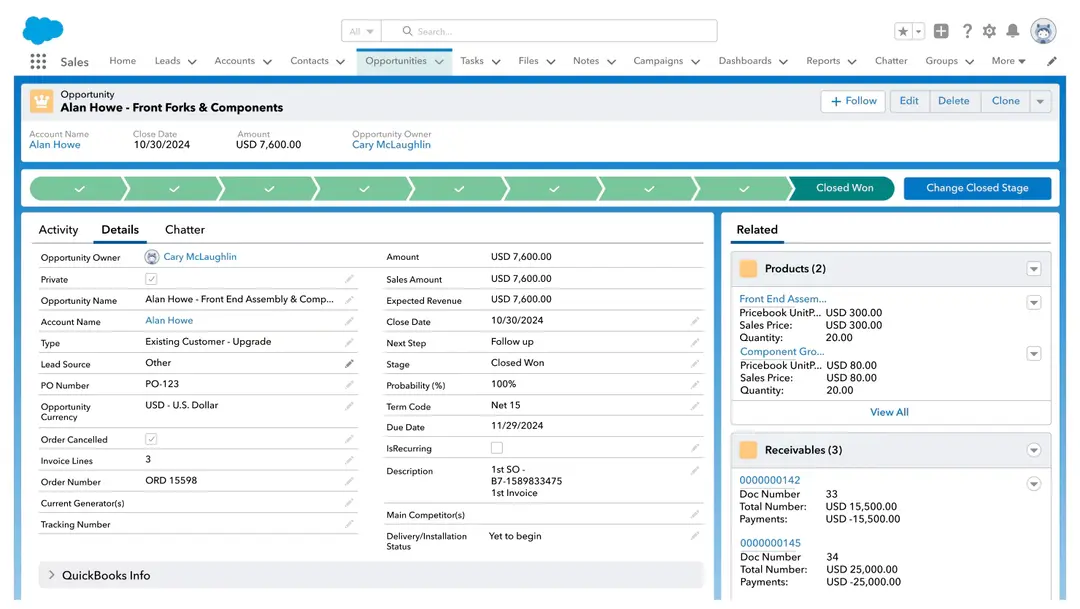Toggle the Order Cancelled checkbox
This screenshot has height=609, width=1080.
[x=151, y=439]
